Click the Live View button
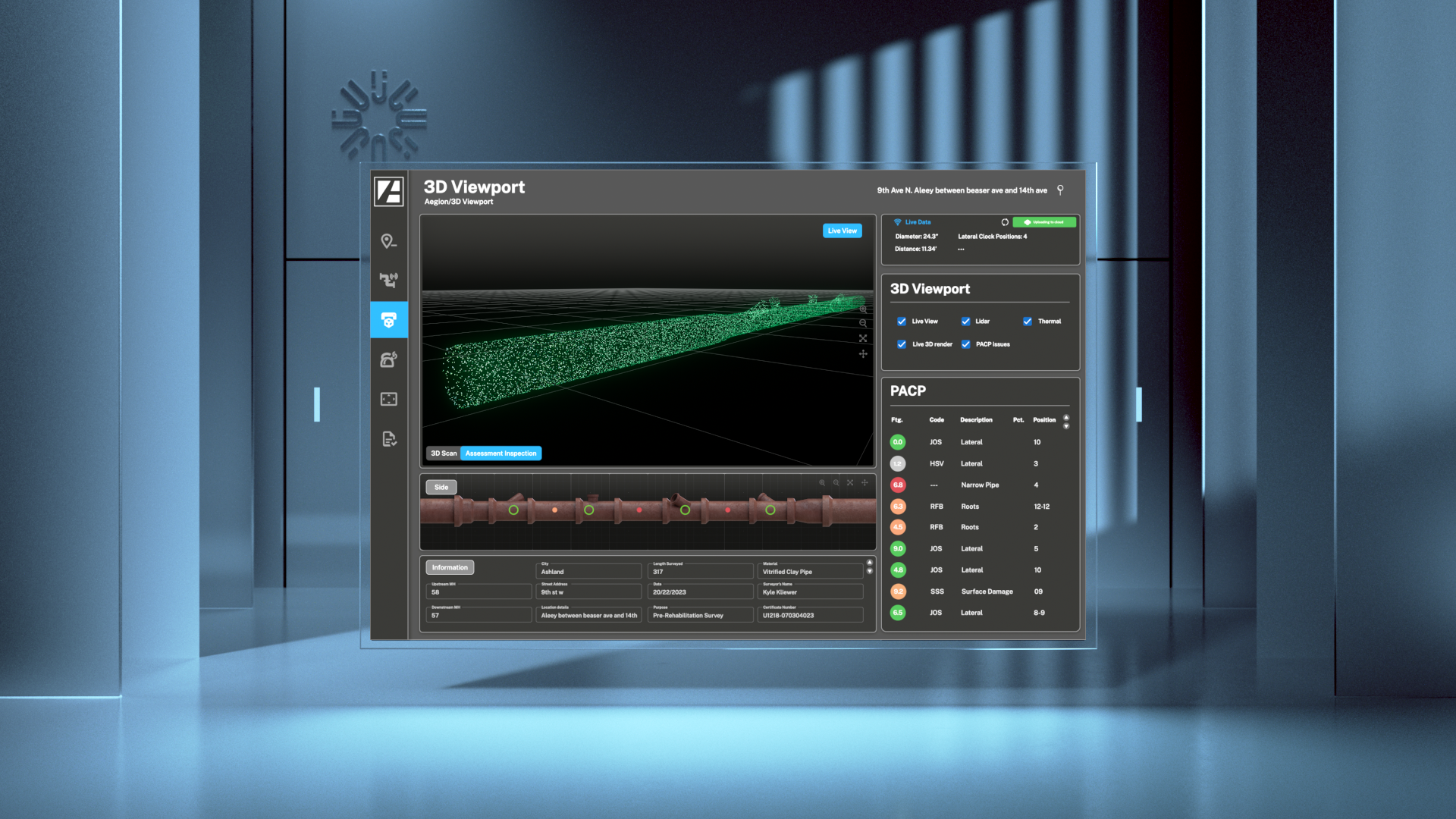Image resolution: width=1456 pixels, height=819 pixels. click(x=842, y=231)
